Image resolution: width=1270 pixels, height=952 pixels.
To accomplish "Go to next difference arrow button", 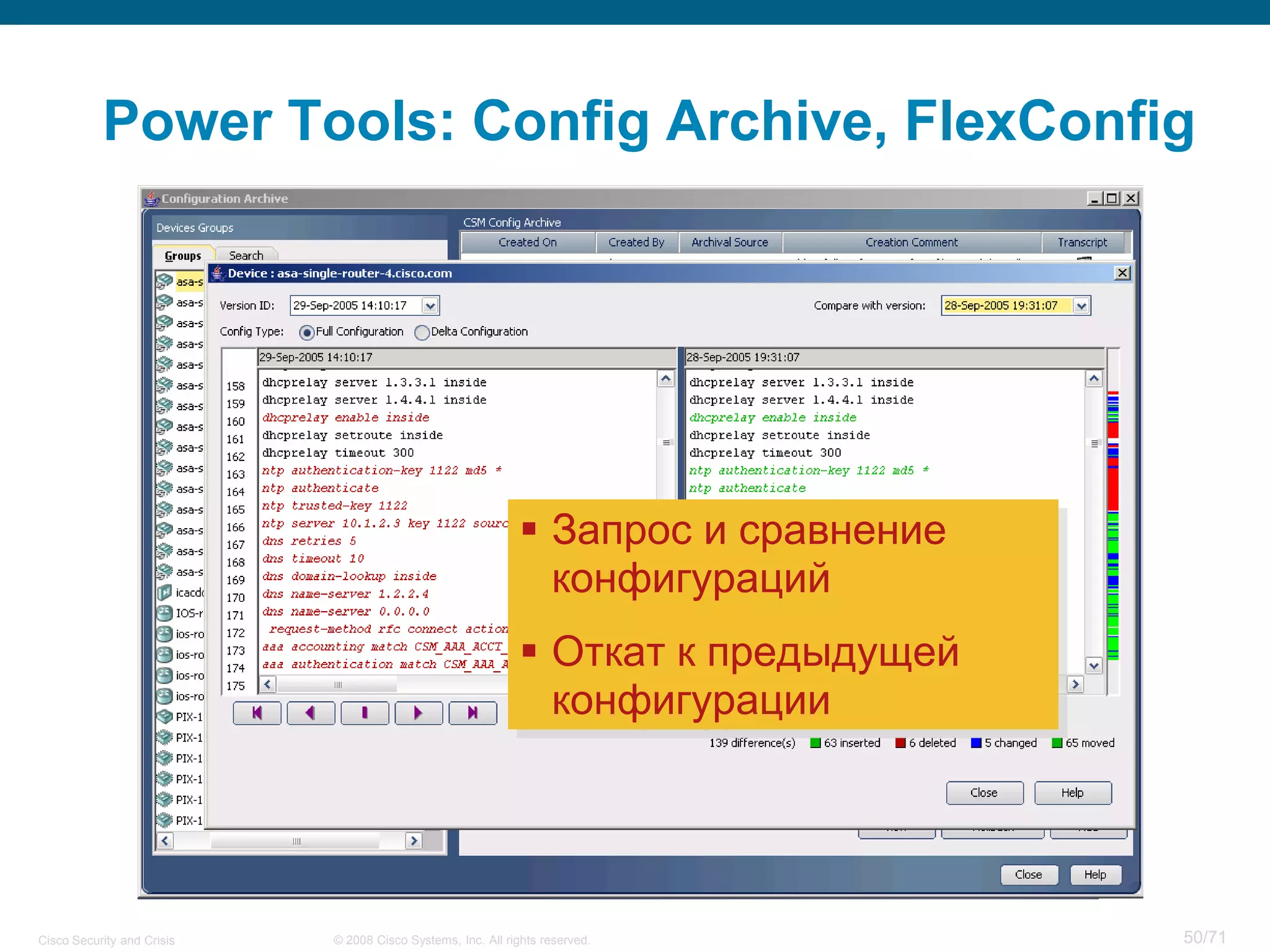I will (419, 713).
